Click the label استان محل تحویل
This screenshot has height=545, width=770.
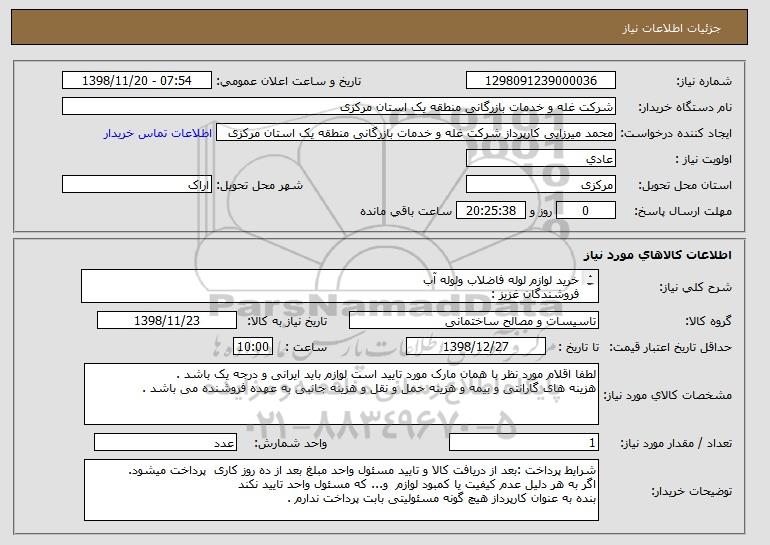(685, 185)
